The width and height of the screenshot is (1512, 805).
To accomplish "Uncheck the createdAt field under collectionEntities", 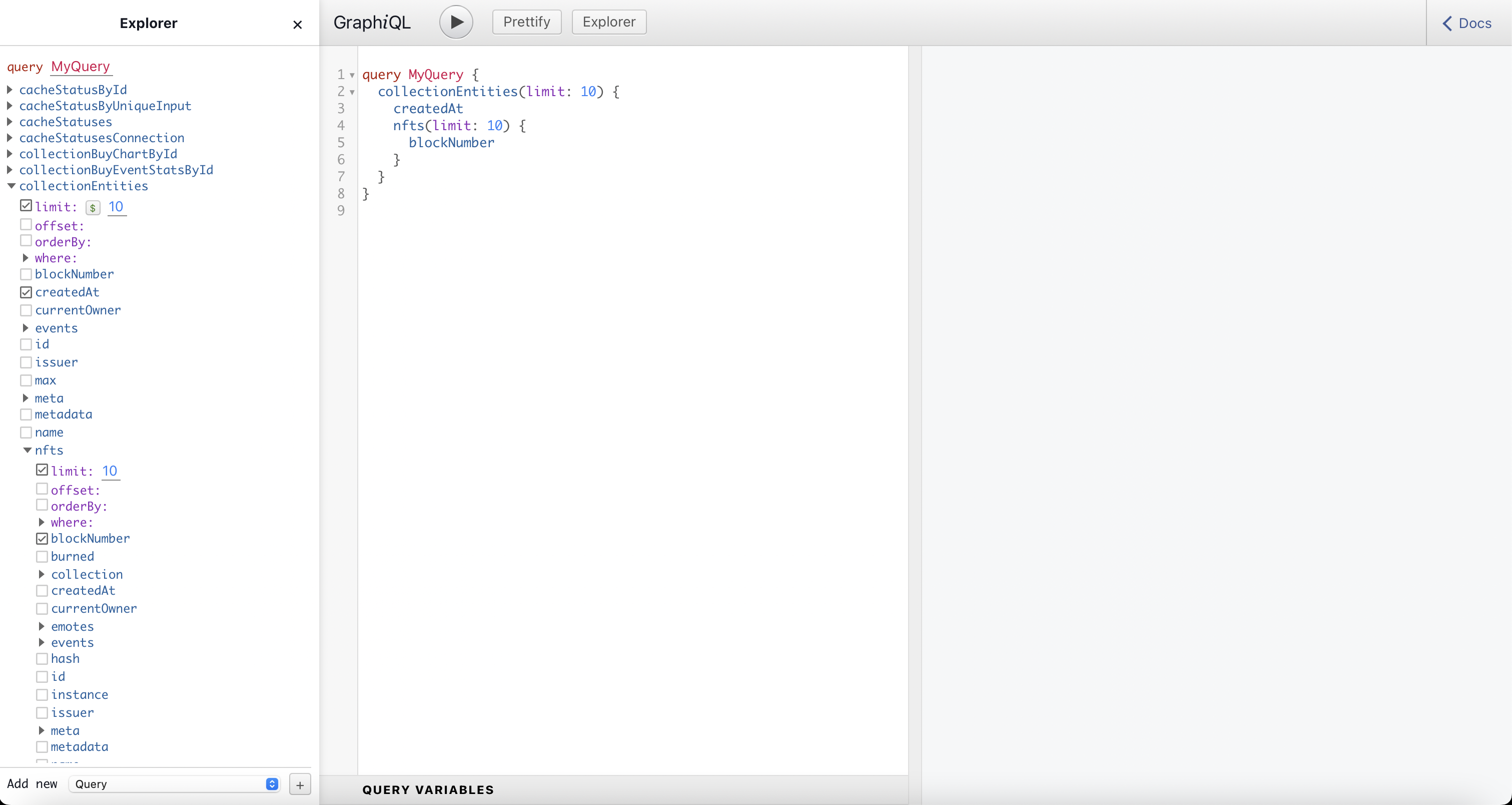I will coord(26,292).
